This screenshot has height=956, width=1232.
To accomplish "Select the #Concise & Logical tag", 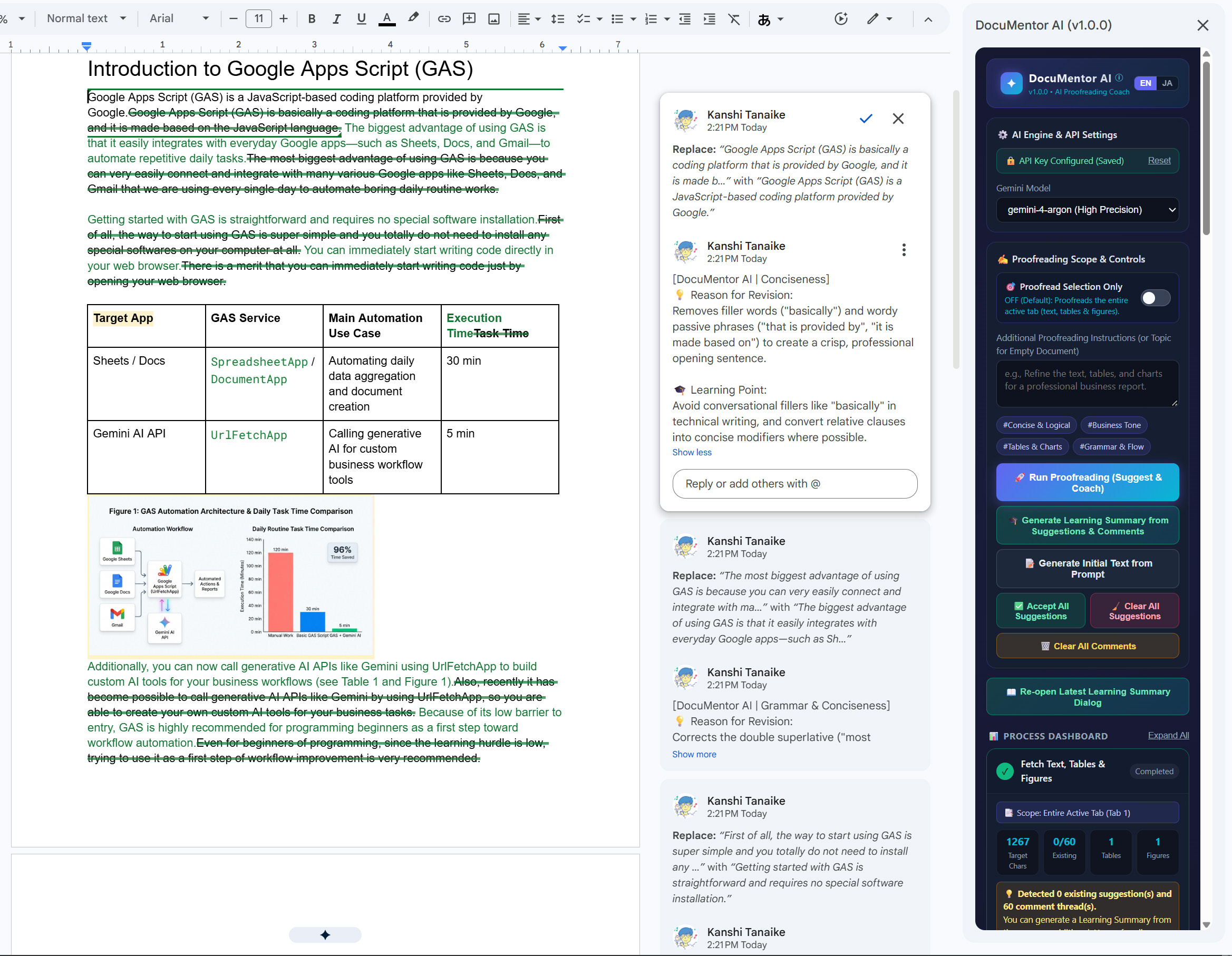I will 1036,425.
